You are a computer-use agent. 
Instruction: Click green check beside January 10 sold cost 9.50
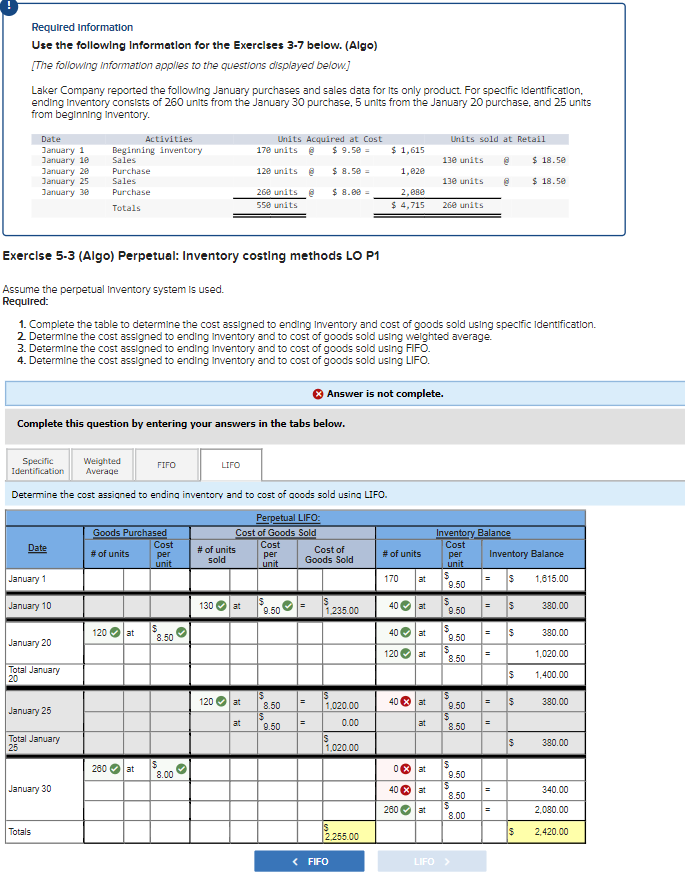(288, 605)
